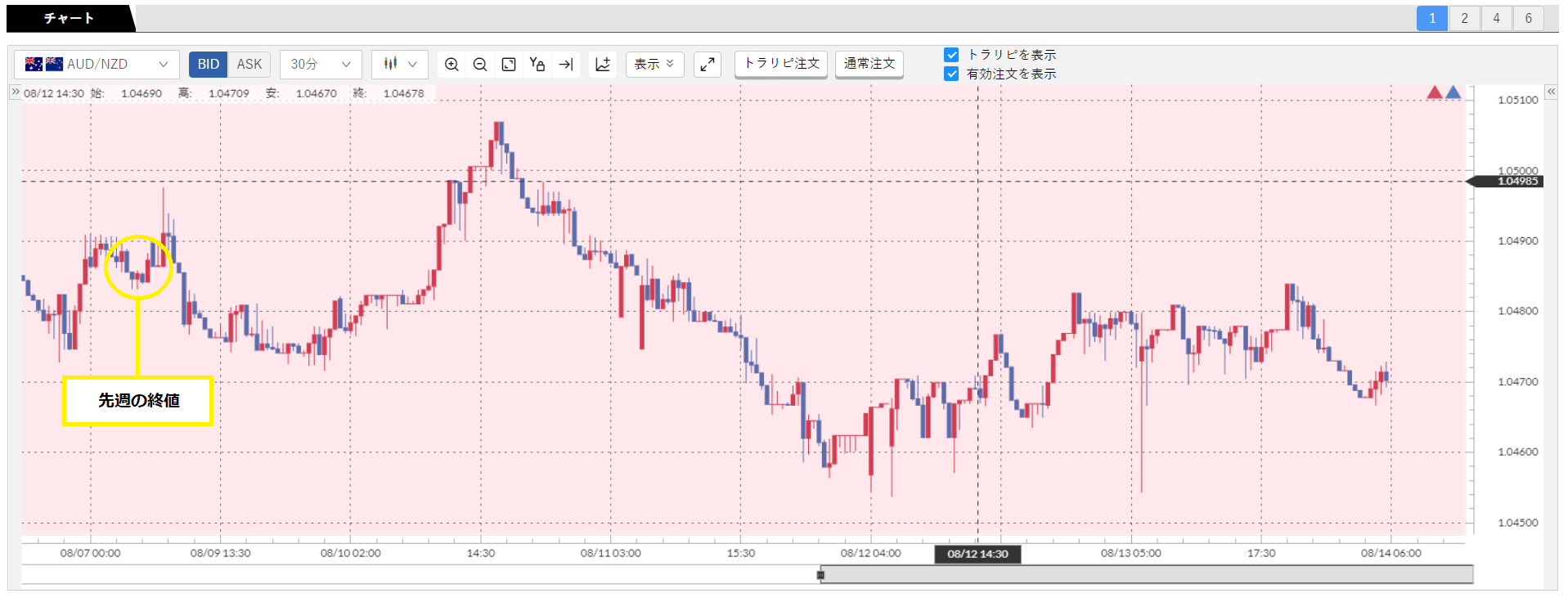This screenshot has height=598, width=1568.
Task: Click the fit chart to screen icon
Action: tap(509, 64)
